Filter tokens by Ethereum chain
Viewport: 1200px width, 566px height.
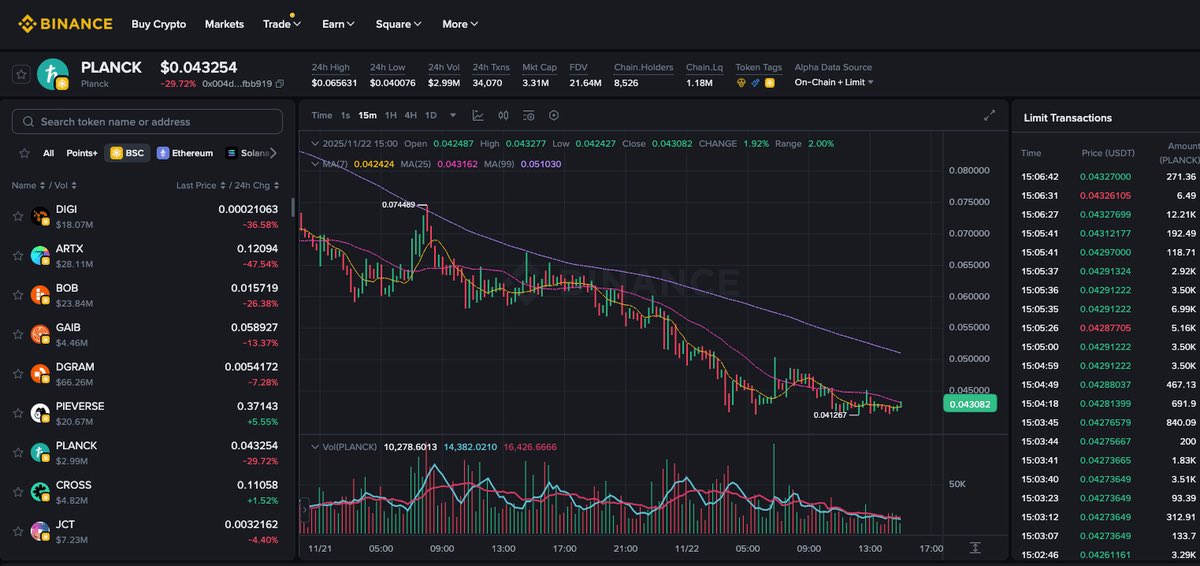click(185, 153)
